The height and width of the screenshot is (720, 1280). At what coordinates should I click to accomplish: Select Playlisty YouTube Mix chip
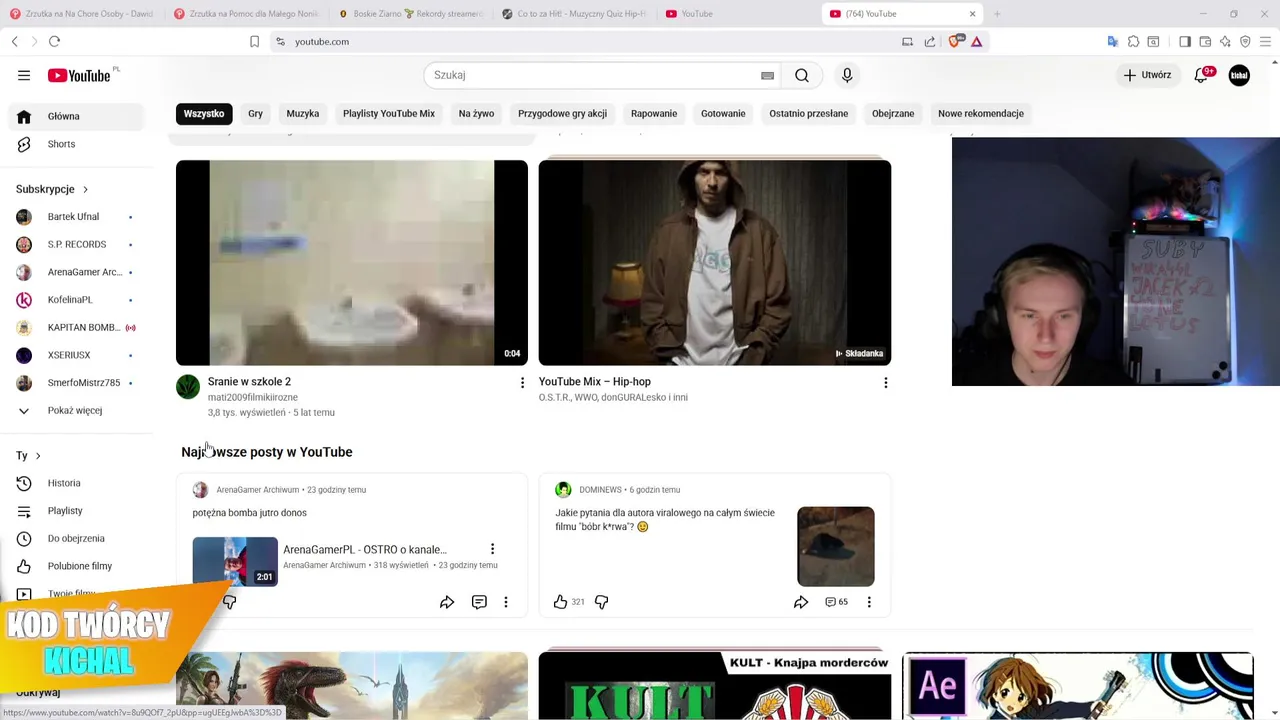(x=389, y=113)
